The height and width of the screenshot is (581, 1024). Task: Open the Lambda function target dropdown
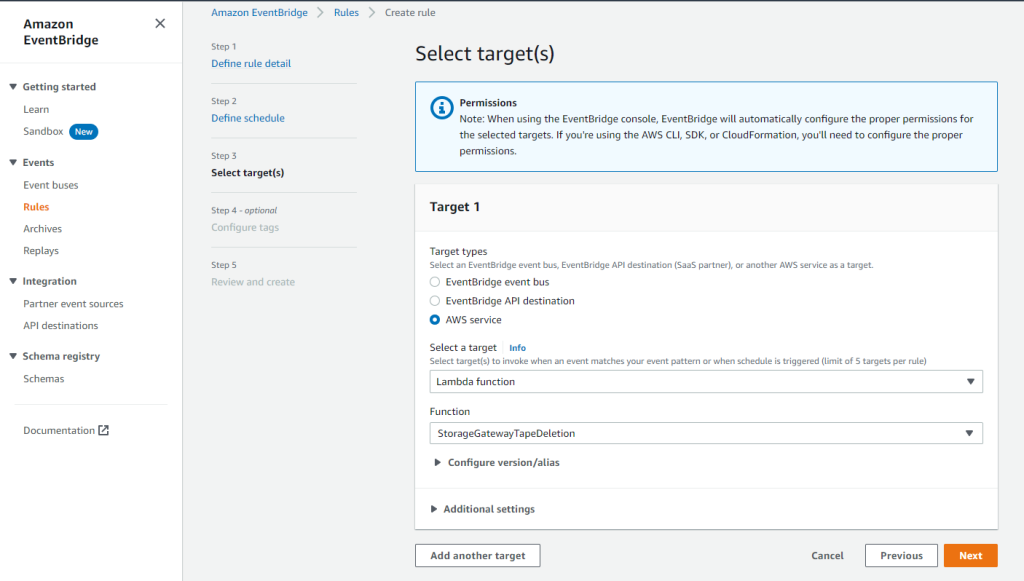pyautogui.click(x=706, y=381)
